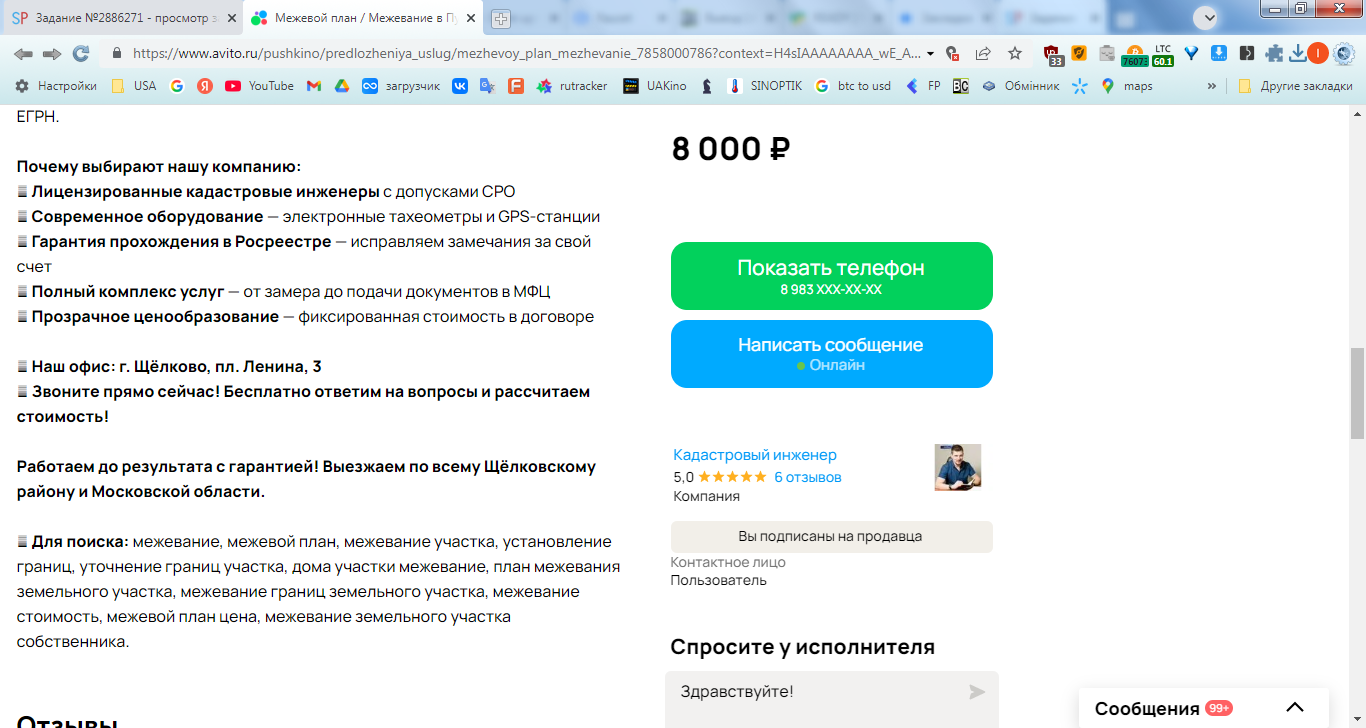The image size is (1366, 728).
Task: Open uBlock extension showing 33
Action: pyautogui.click(x=1053, y=55)
